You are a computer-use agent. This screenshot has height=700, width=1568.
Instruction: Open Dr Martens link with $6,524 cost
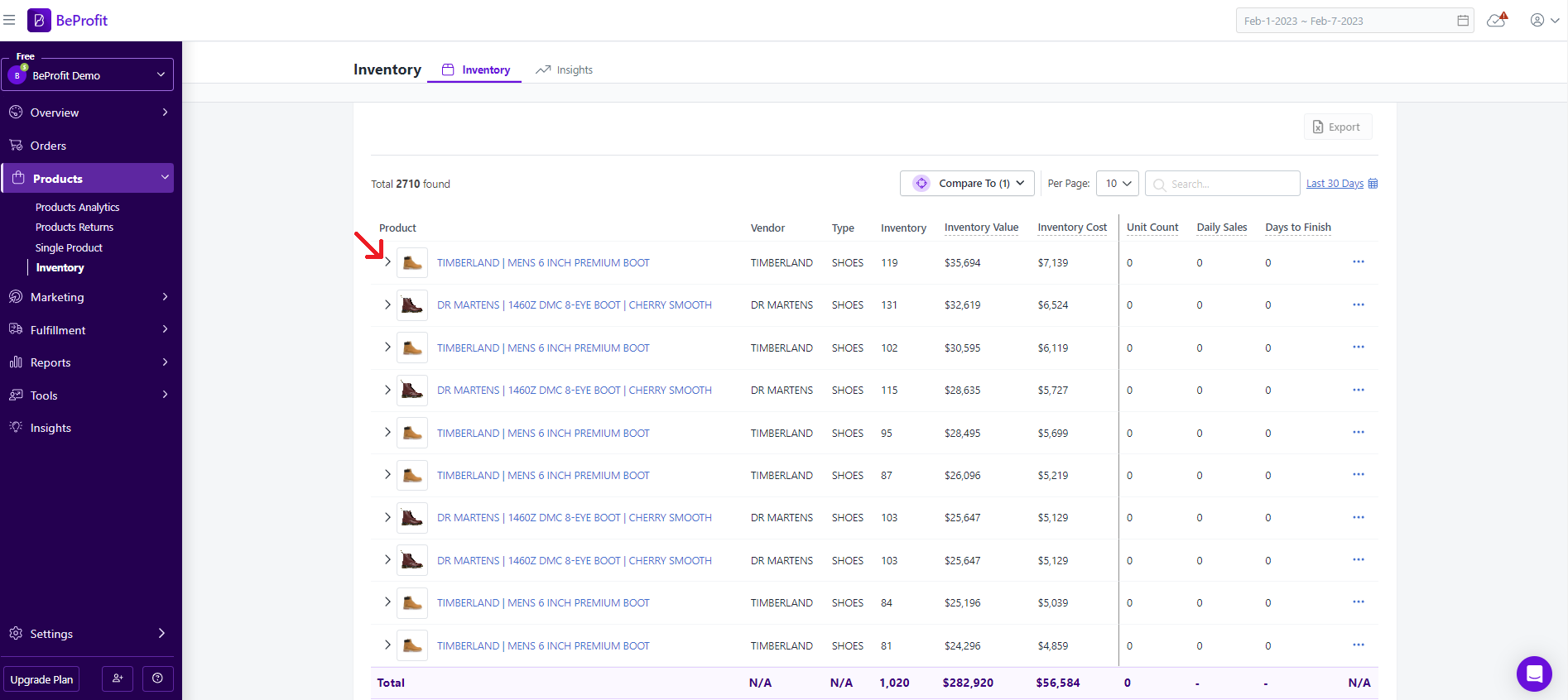tap(575, 305)
